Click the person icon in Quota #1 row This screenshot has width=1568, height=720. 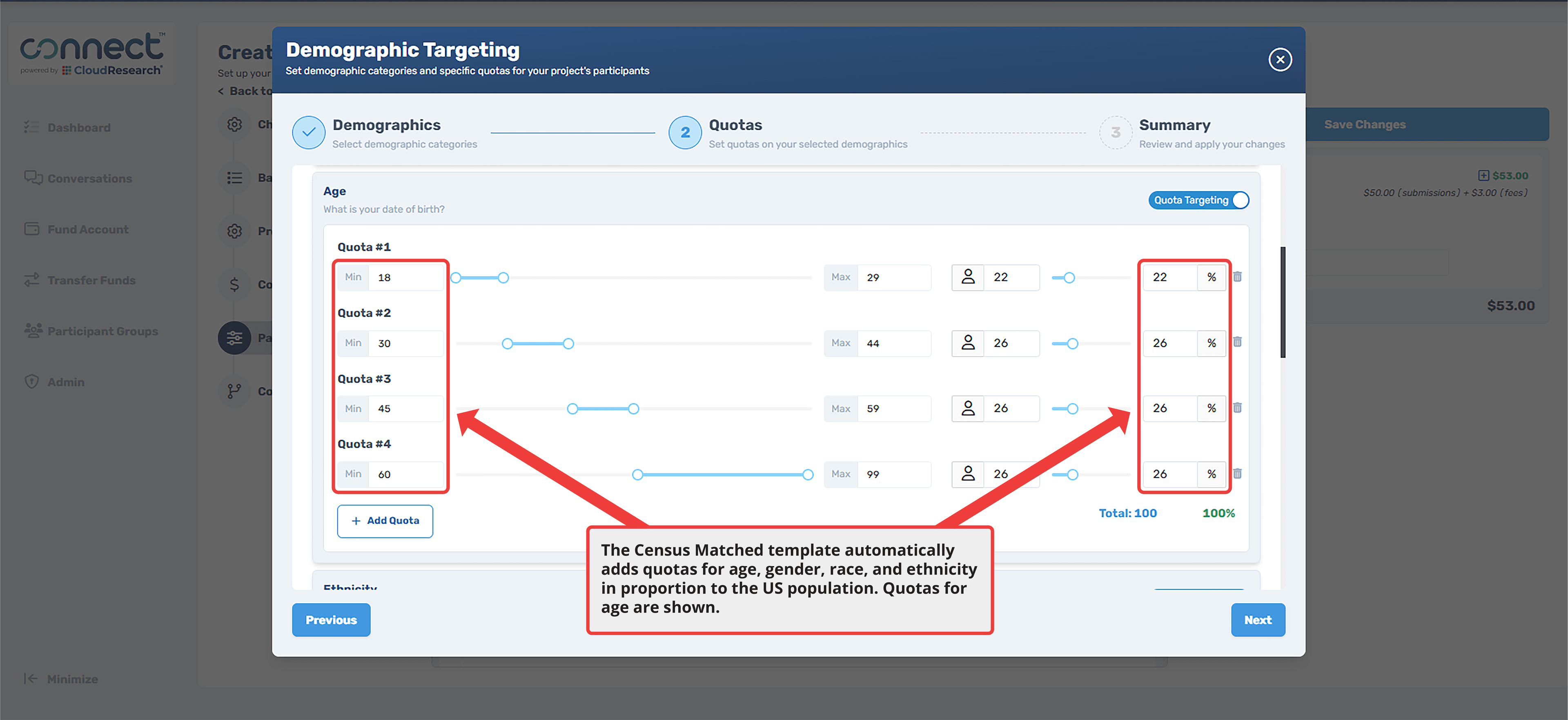(x=968, y=277)
